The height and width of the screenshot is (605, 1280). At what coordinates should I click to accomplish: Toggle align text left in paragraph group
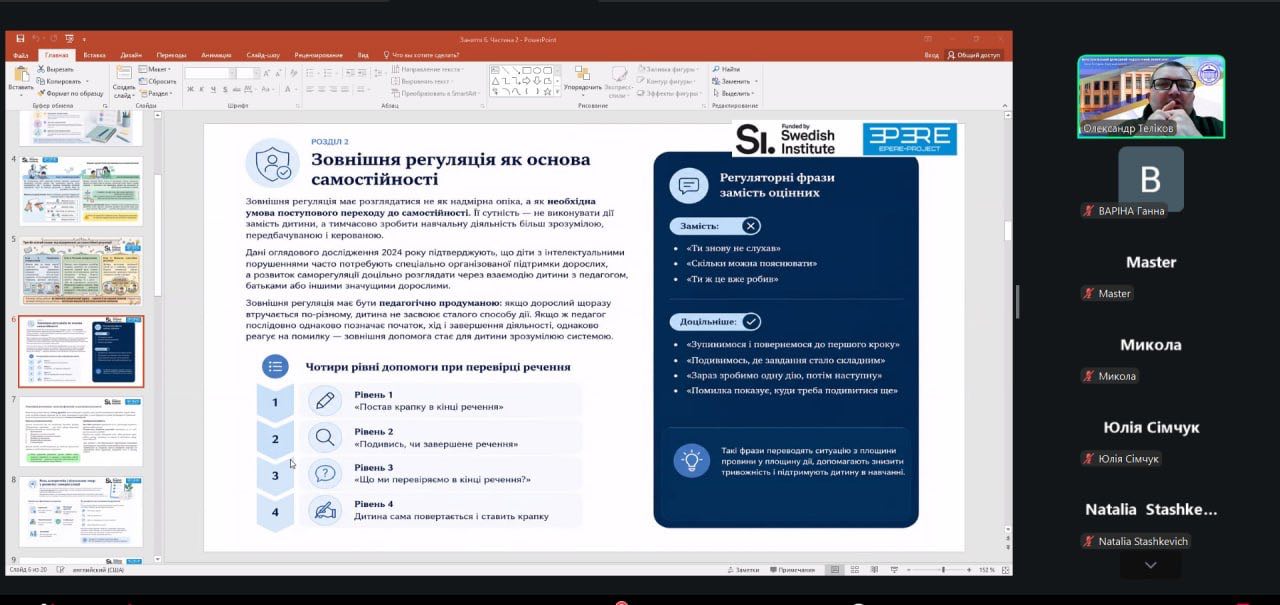309,90
